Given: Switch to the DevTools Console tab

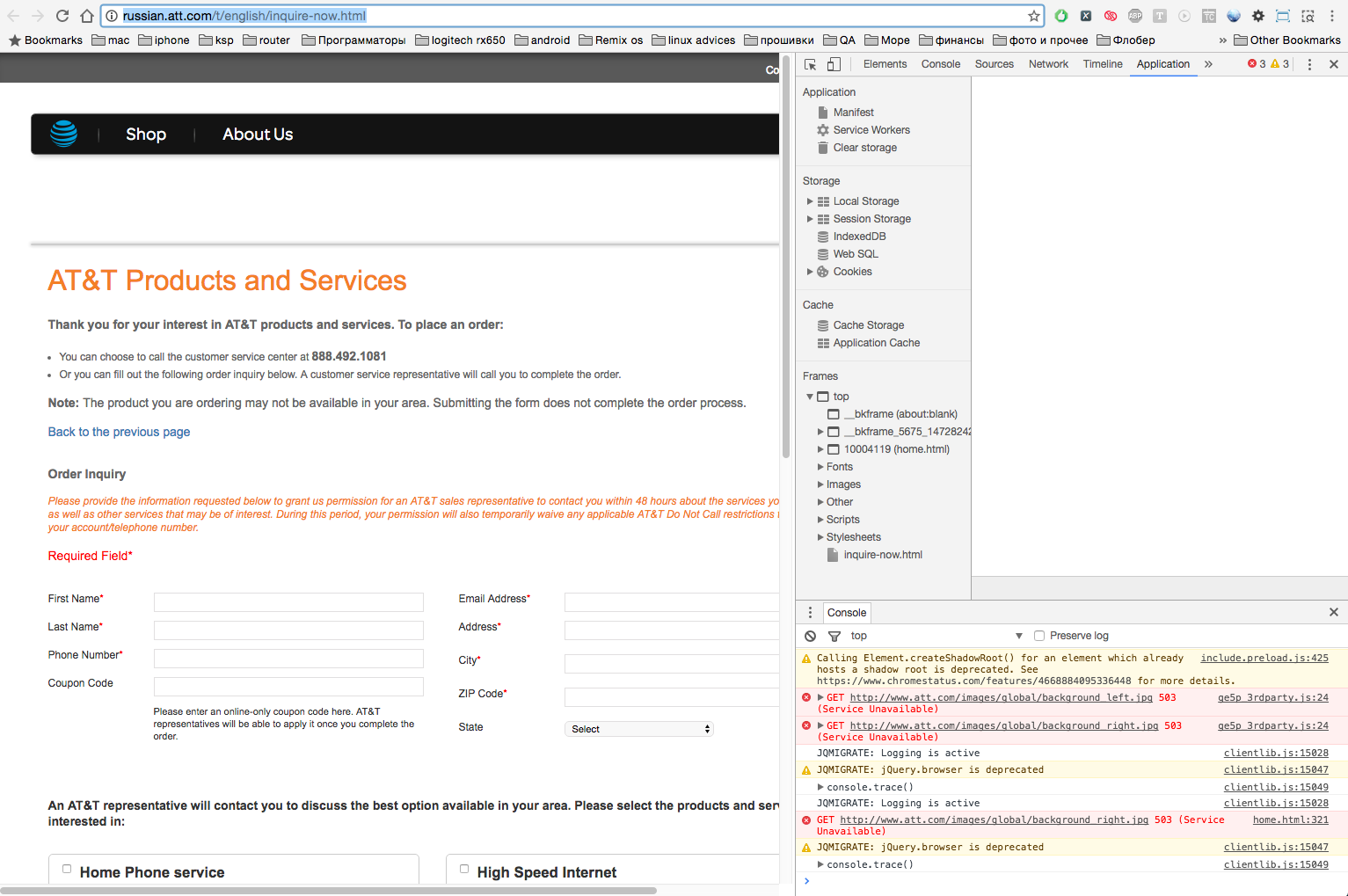Looking at the screenshot, I should coord(940,64).
